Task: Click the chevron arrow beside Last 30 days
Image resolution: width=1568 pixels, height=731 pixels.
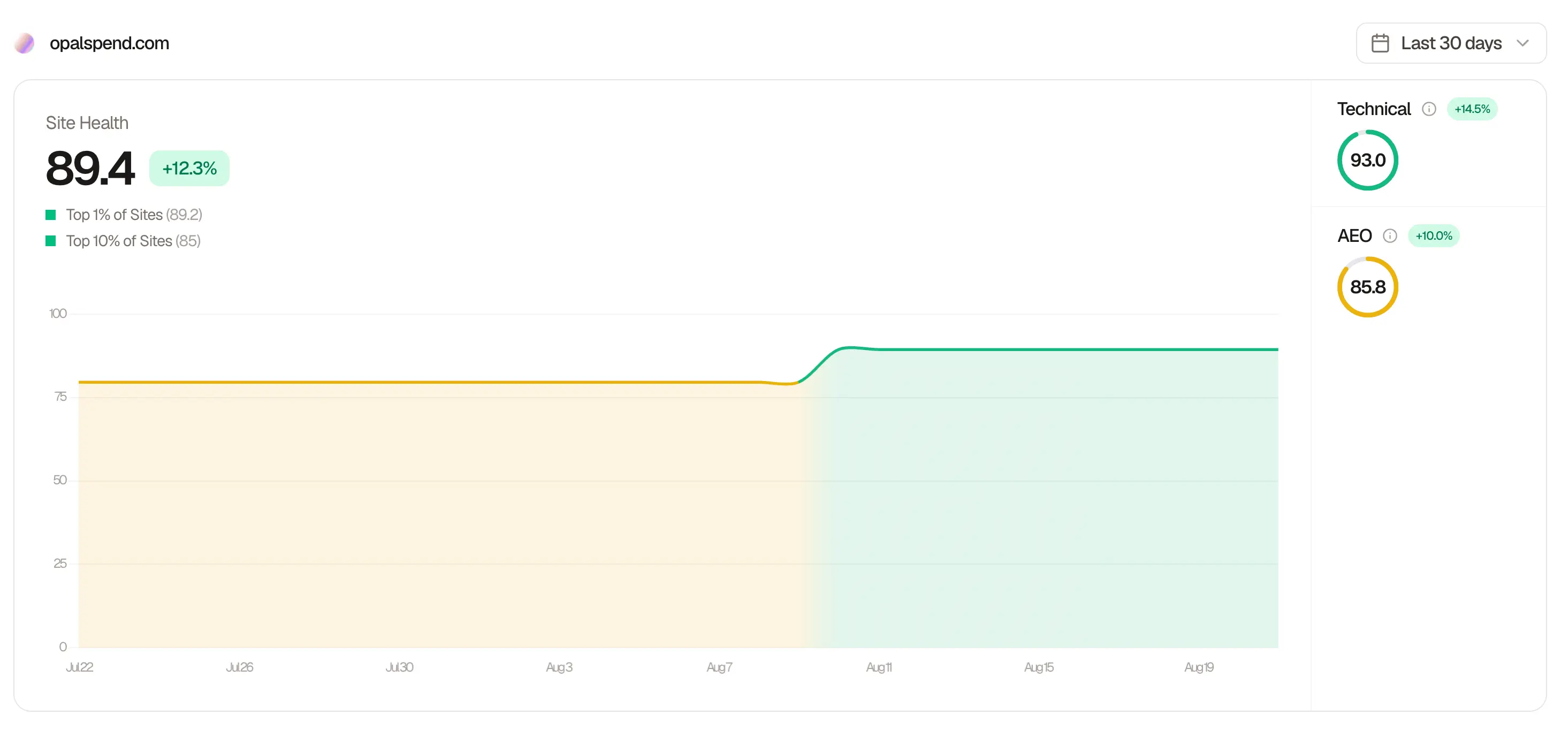Action: click(1523, 43)
